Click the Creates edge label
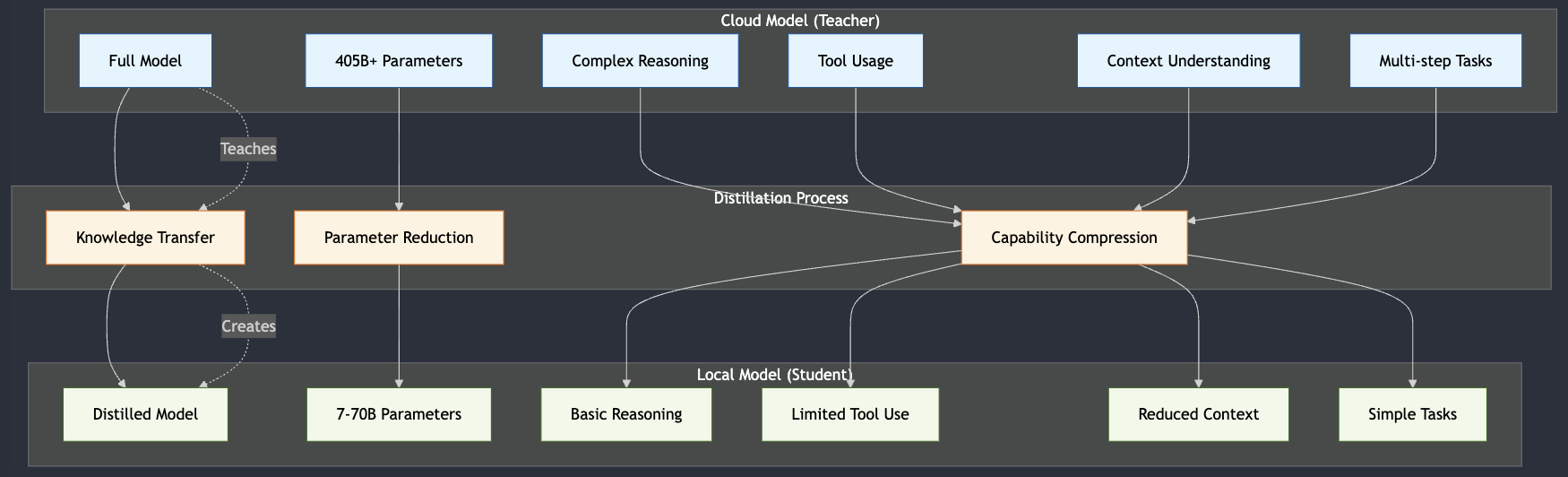 (248, 326)
